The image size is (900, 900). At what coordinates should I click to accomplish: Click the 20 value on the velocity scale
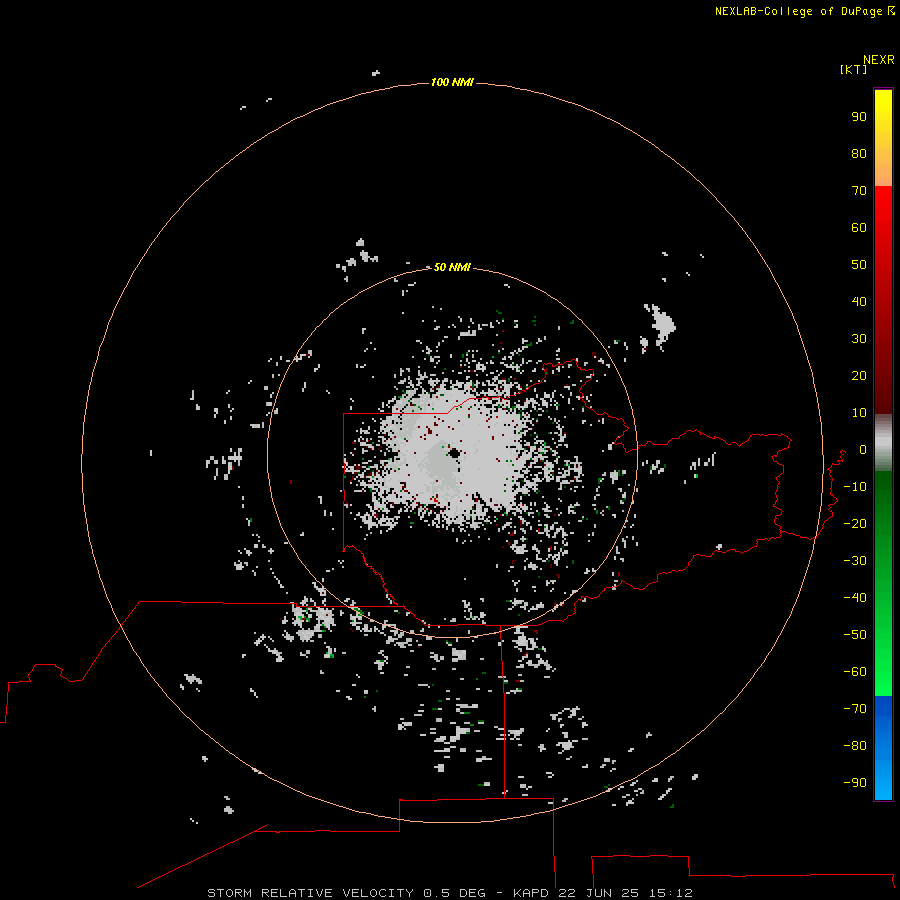click(x=859, y=375)
